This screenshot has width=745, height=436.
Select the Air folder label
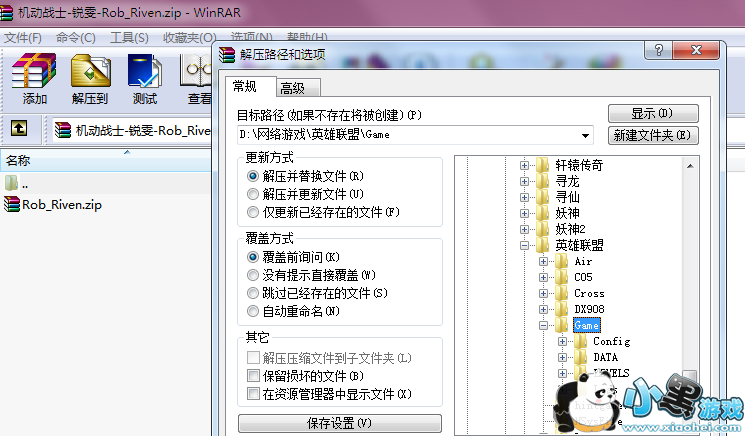click(583, 261)
